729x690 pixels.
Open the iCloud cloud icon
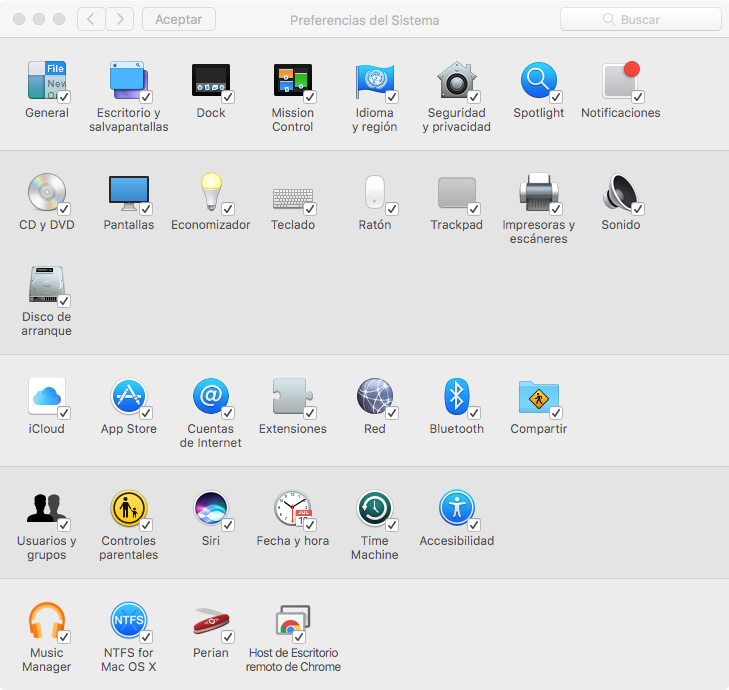pos(46,396)
